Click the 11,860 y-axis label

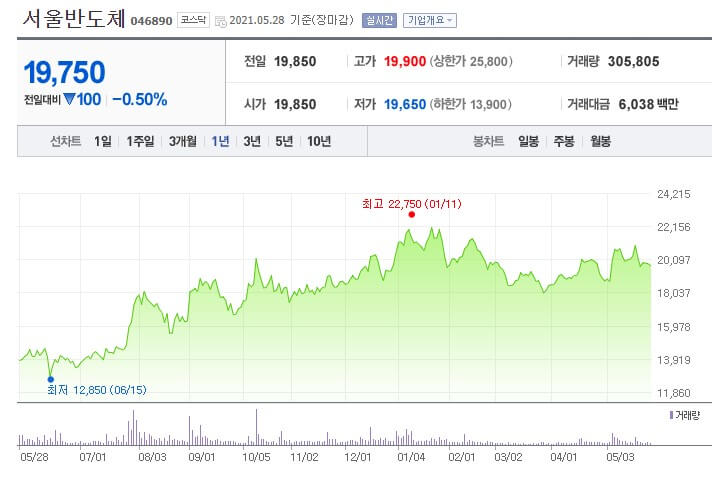coord(674,393)
